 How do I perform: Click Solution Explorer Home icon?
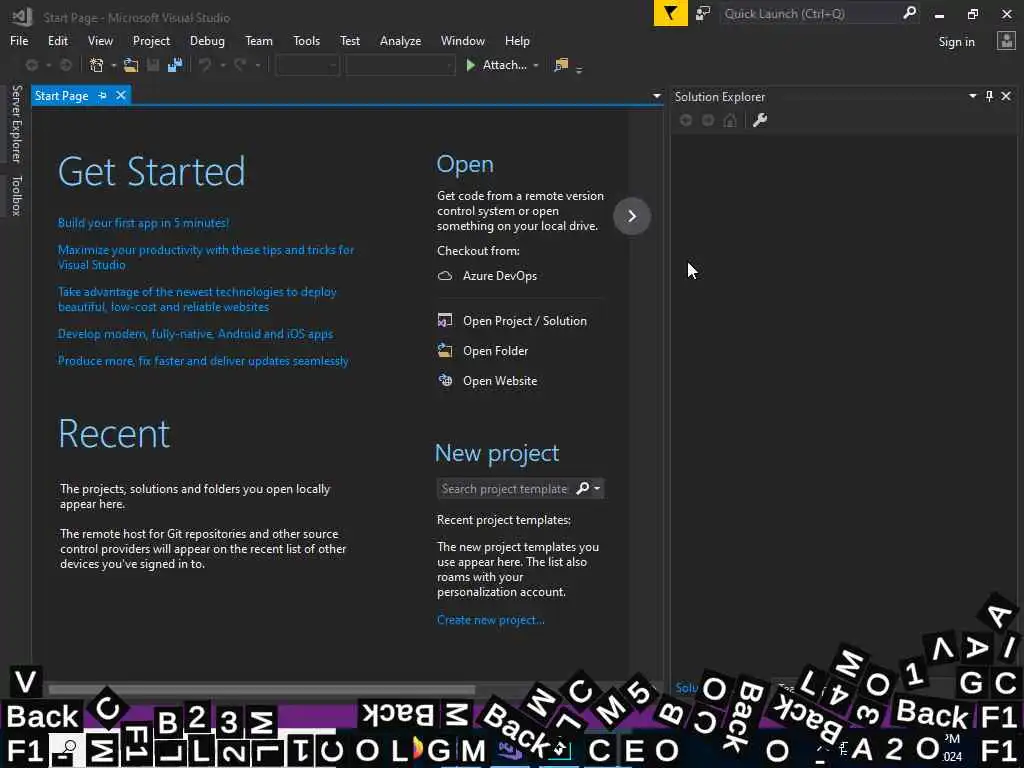click(730, 120)
